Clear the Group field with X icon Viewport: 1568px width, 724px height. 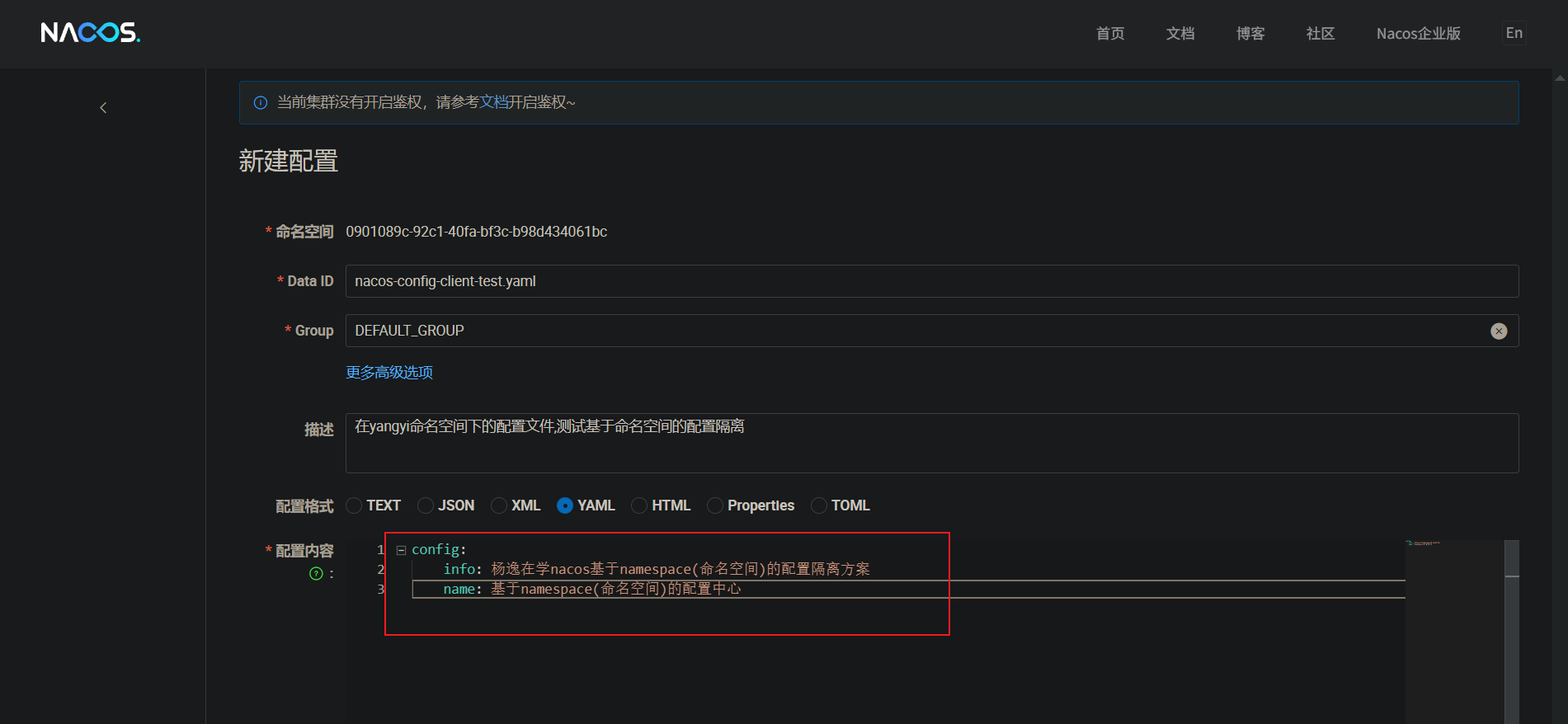coord(1499,331)
